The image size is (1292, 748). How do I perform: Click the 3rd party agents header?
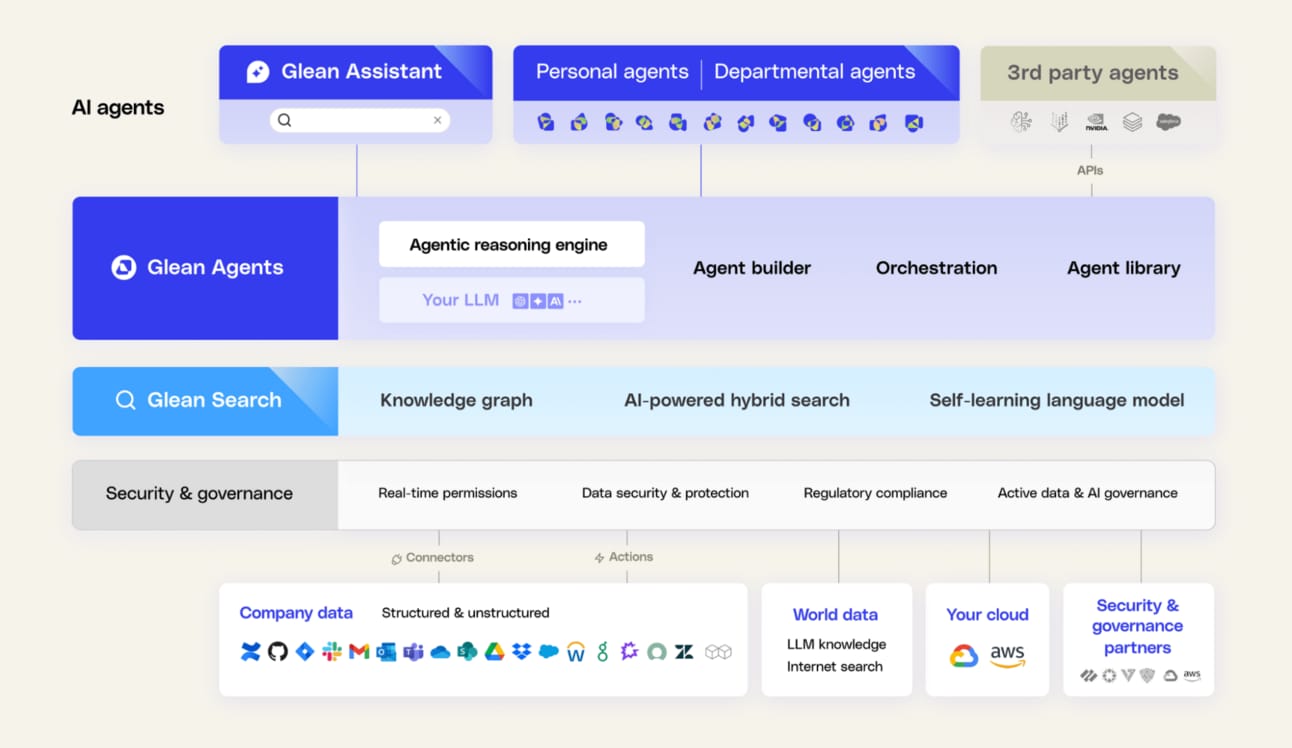[x=1098, y=73]
